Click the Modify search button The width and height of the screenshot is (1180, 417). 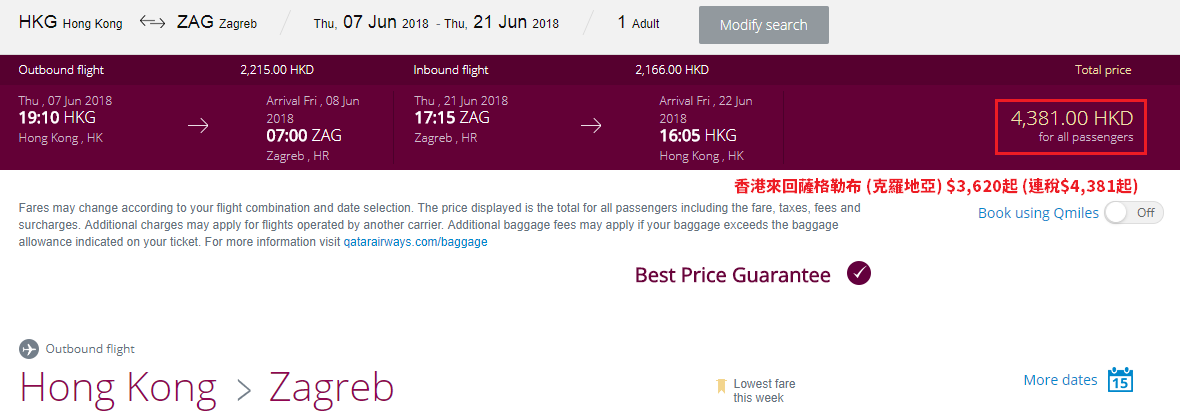point(764,25)
